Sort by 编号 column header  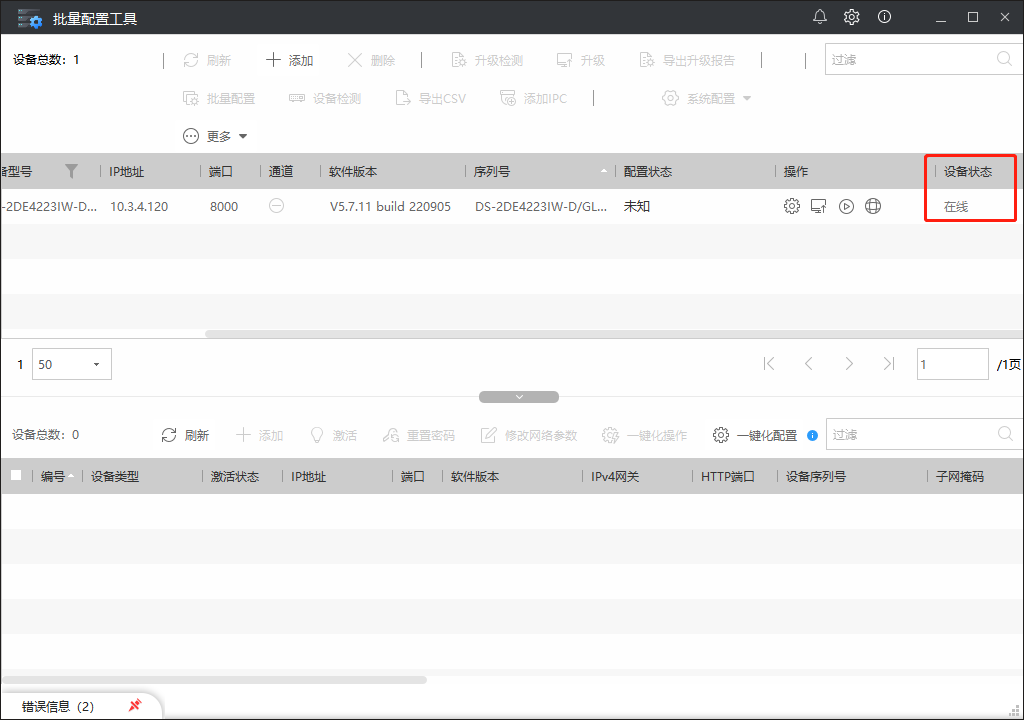click(53, 476)
